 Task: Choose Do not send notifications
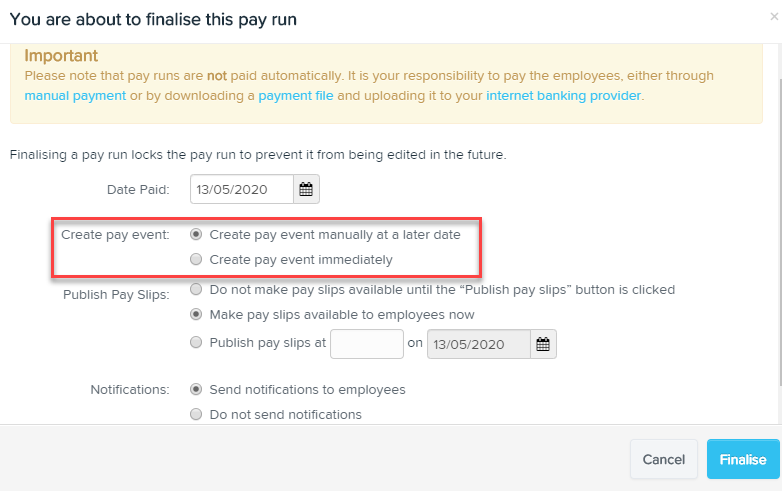[x=196, y=414]
